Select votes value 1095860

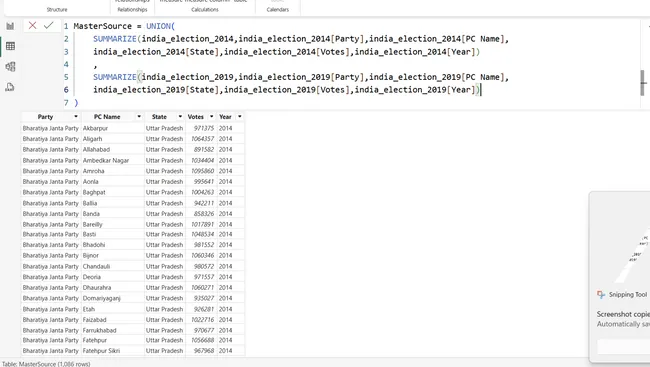pyautogui.click(x=202, y=171)
